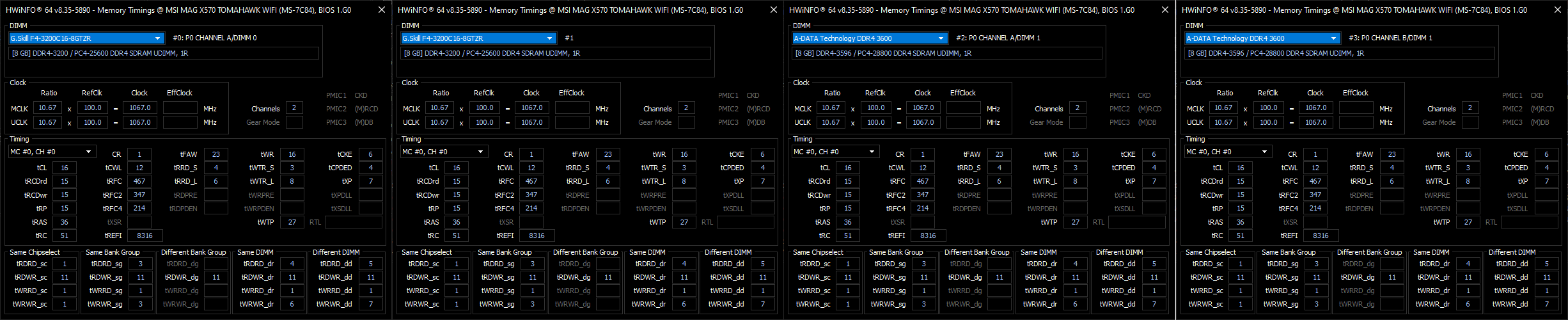
Task: Close the DIMM #3 Memory Timings window
Action: tap(1558, 10)
